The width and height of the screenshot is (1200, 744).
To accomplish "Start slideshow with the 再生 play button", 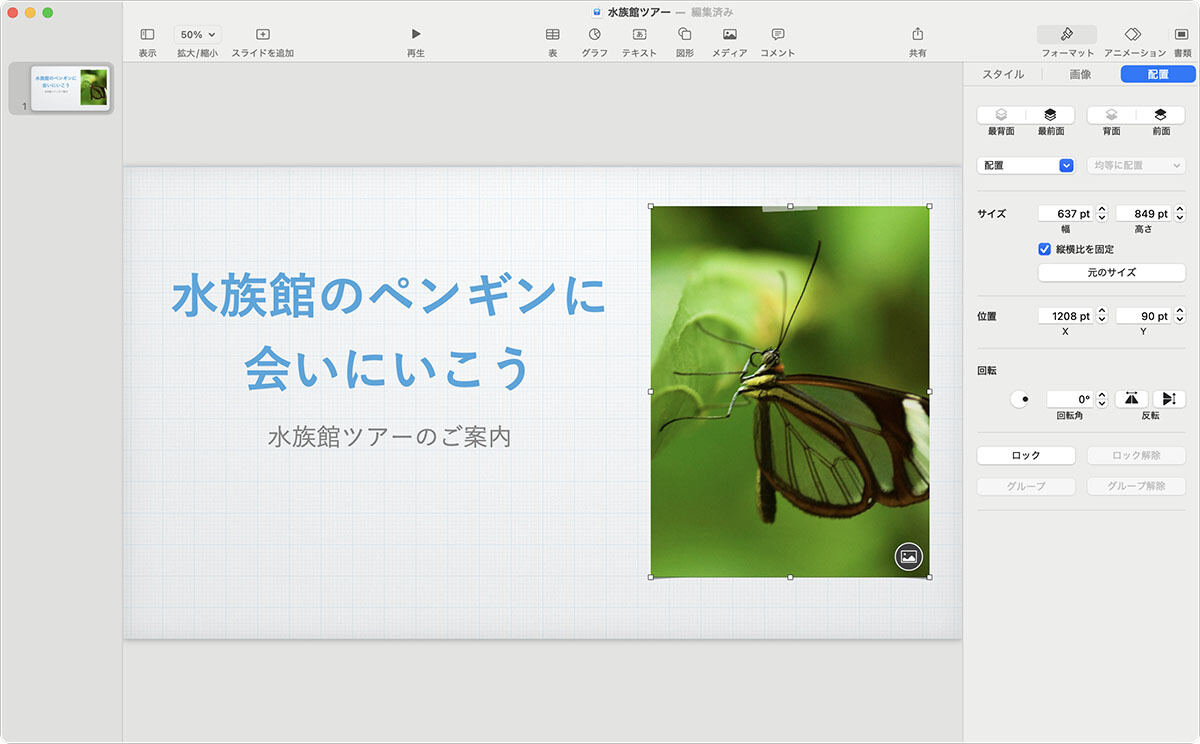I will click(416, 34).
